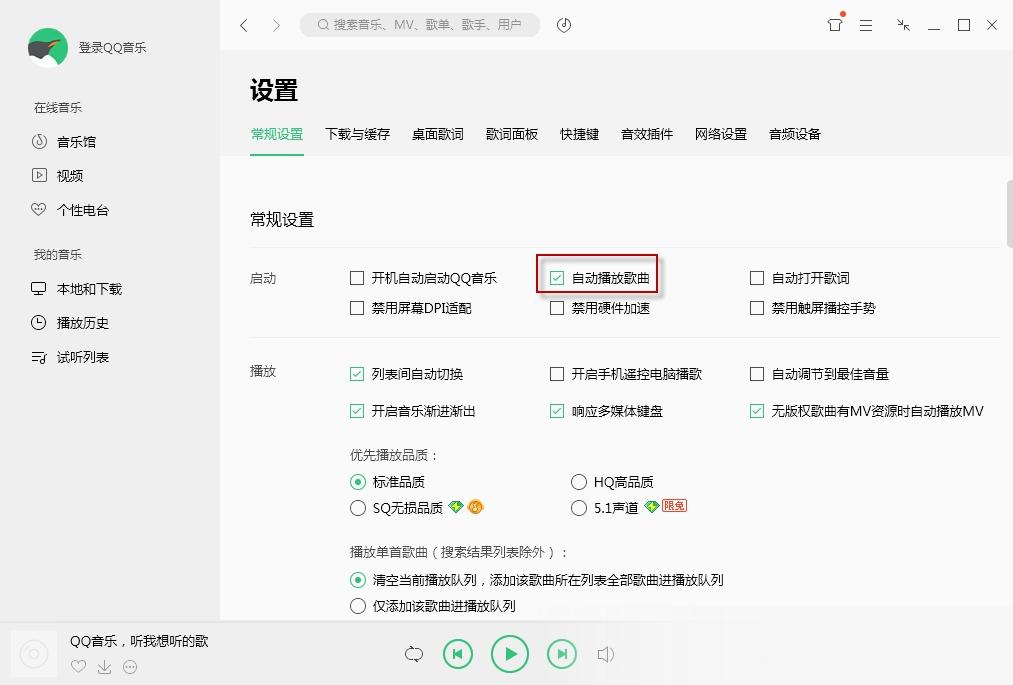Uncheck 无版权歌曲有MV资源时自动播放MV checkbox

point(757,411)
